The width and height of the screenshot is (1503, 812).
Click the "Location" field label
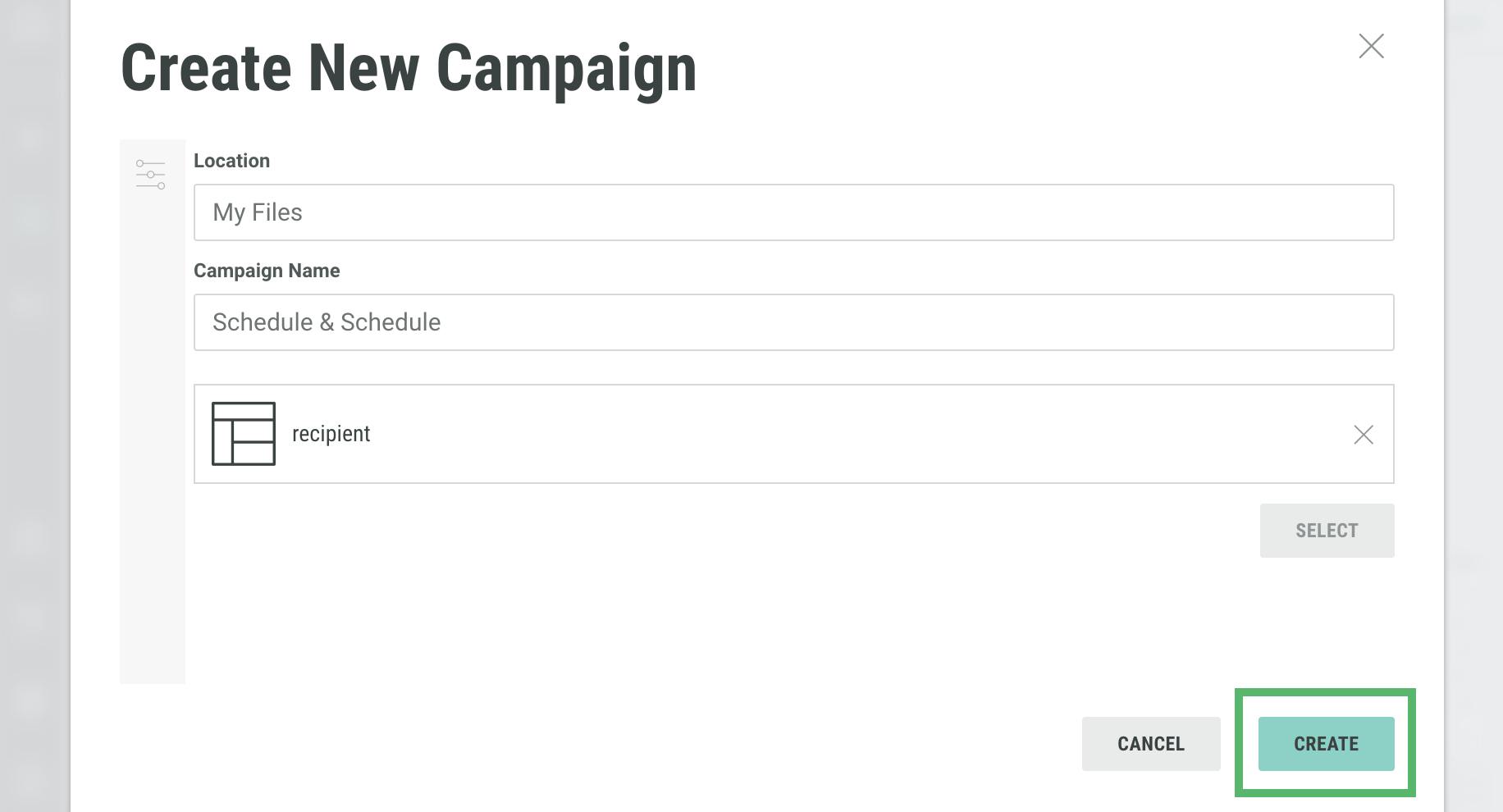(231, 161)
